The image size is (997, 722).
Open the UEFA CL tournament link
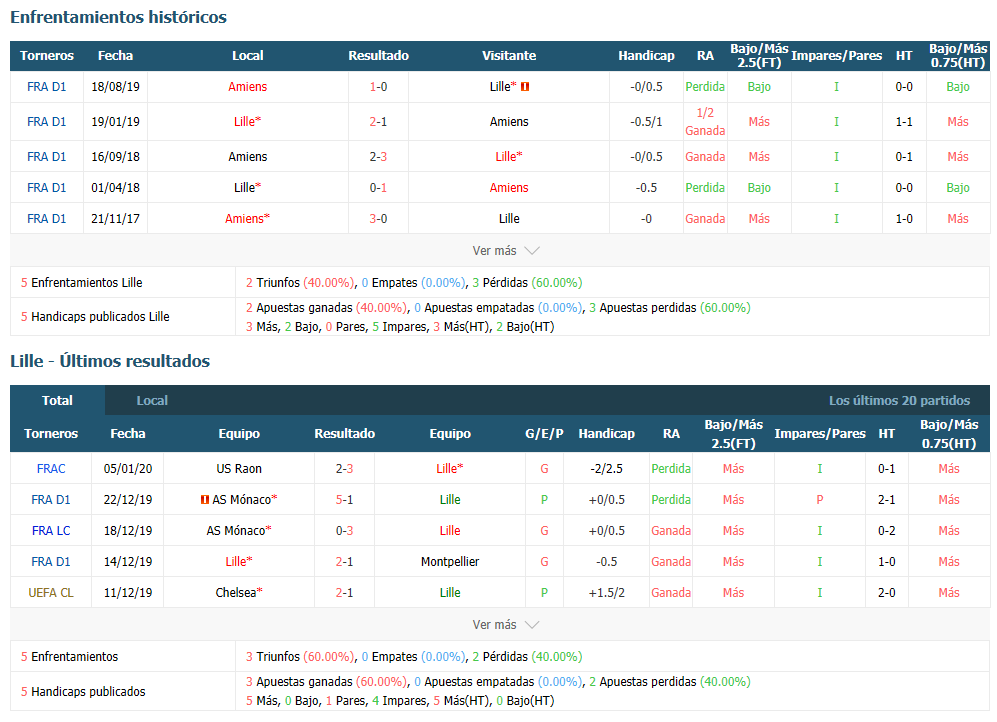pos(51,593)
